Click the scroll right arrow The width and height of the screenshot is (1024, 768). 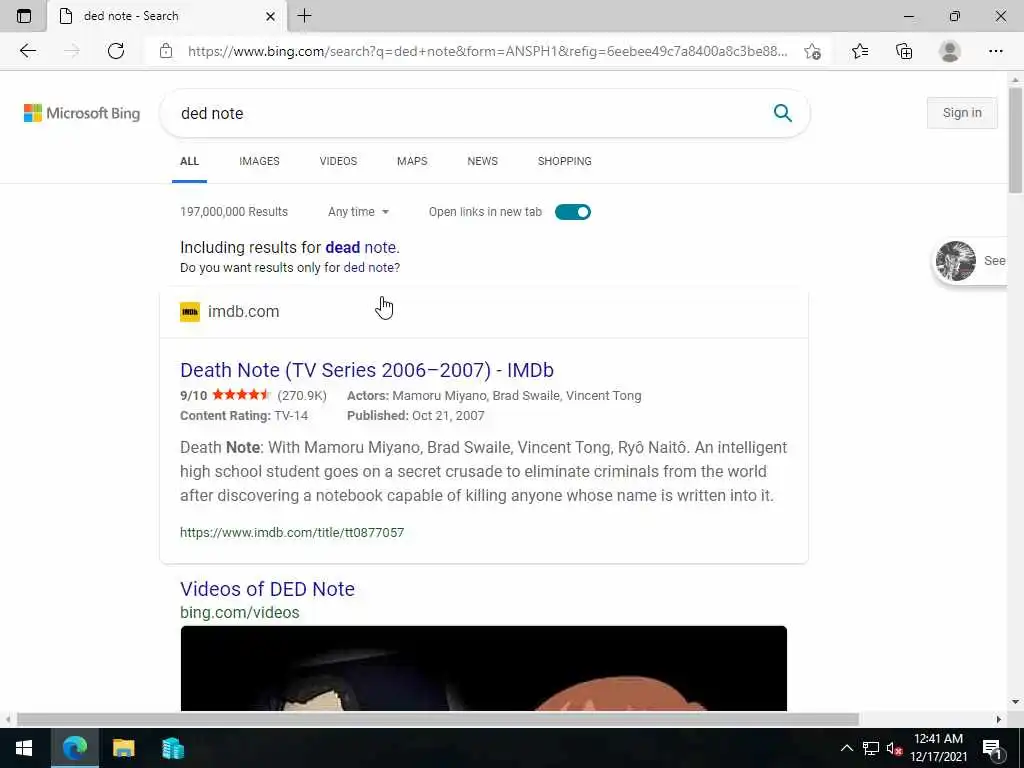[x=999, y=719]
